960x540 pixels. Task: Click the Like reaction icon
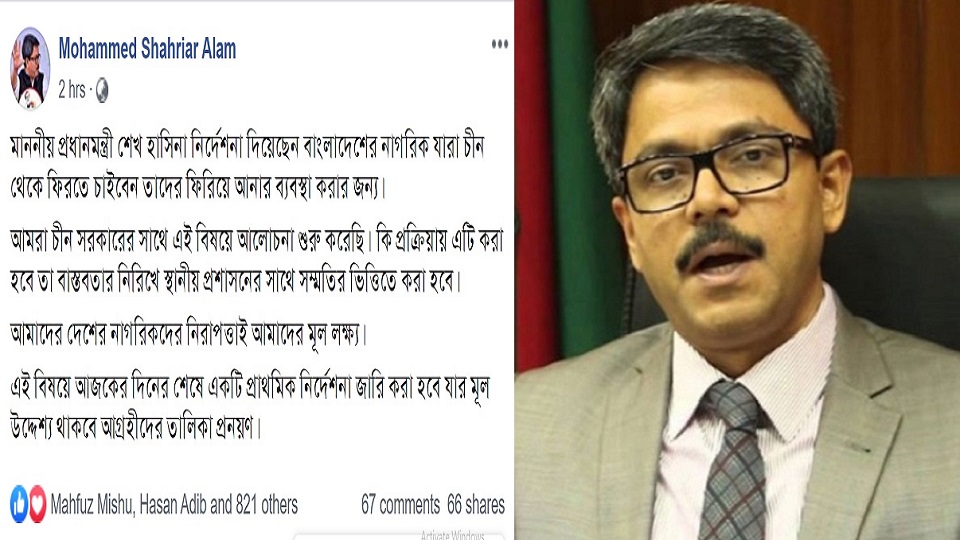point(19,504)
